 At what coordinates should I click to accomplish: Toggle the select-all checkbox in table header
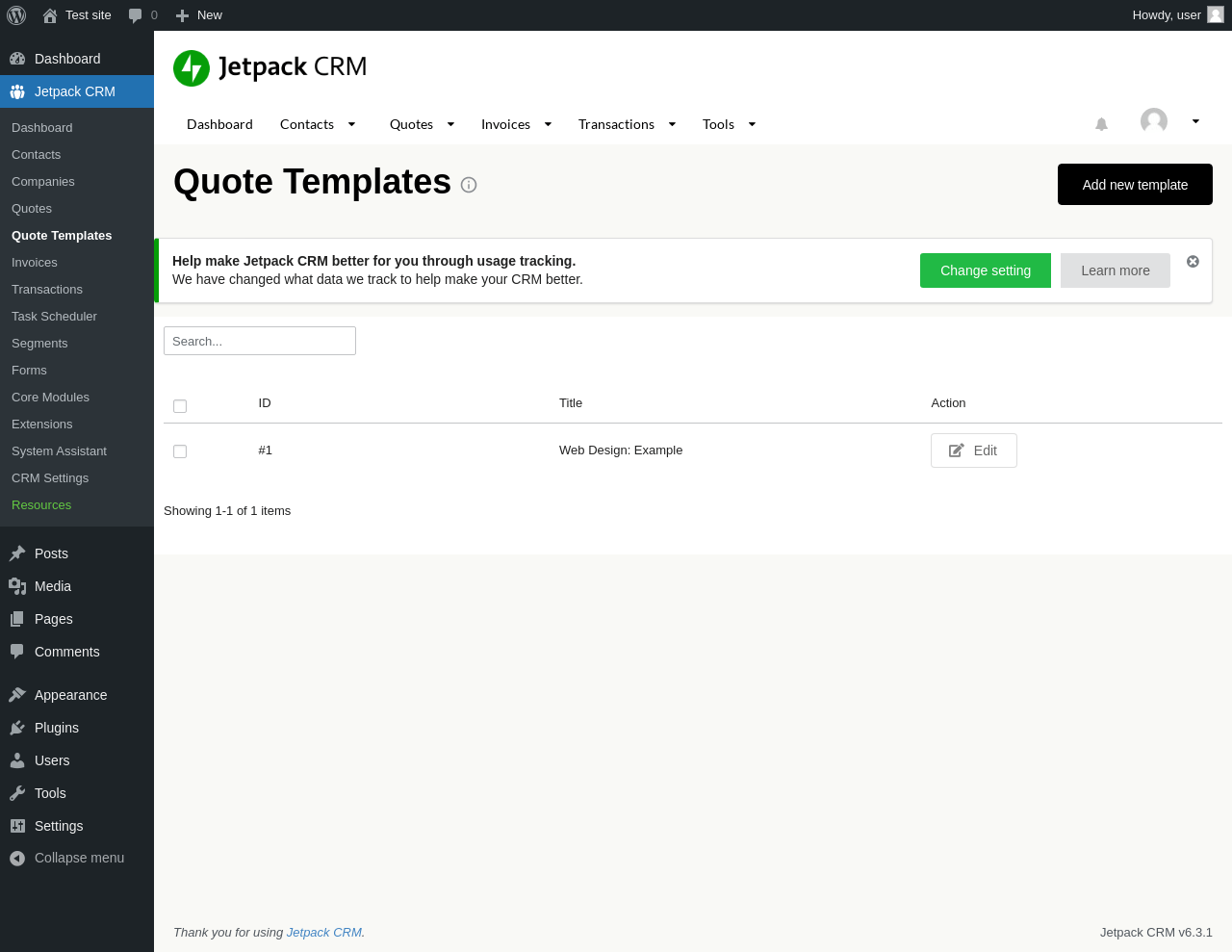[x=180, y=406]
